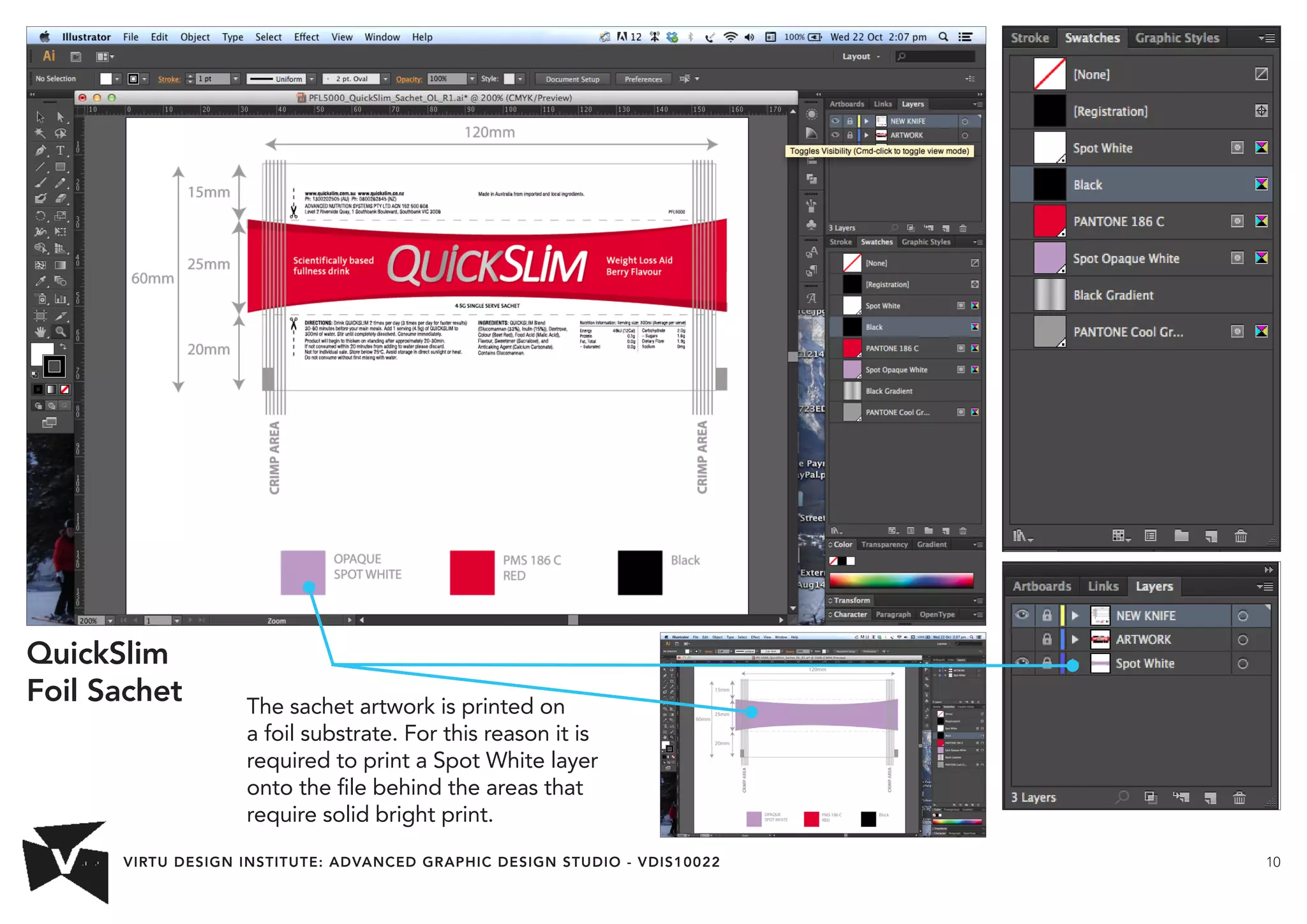Viewport: 1307px width, 924px height.
Task: Open the Object menu
Action: pos(195,37)
